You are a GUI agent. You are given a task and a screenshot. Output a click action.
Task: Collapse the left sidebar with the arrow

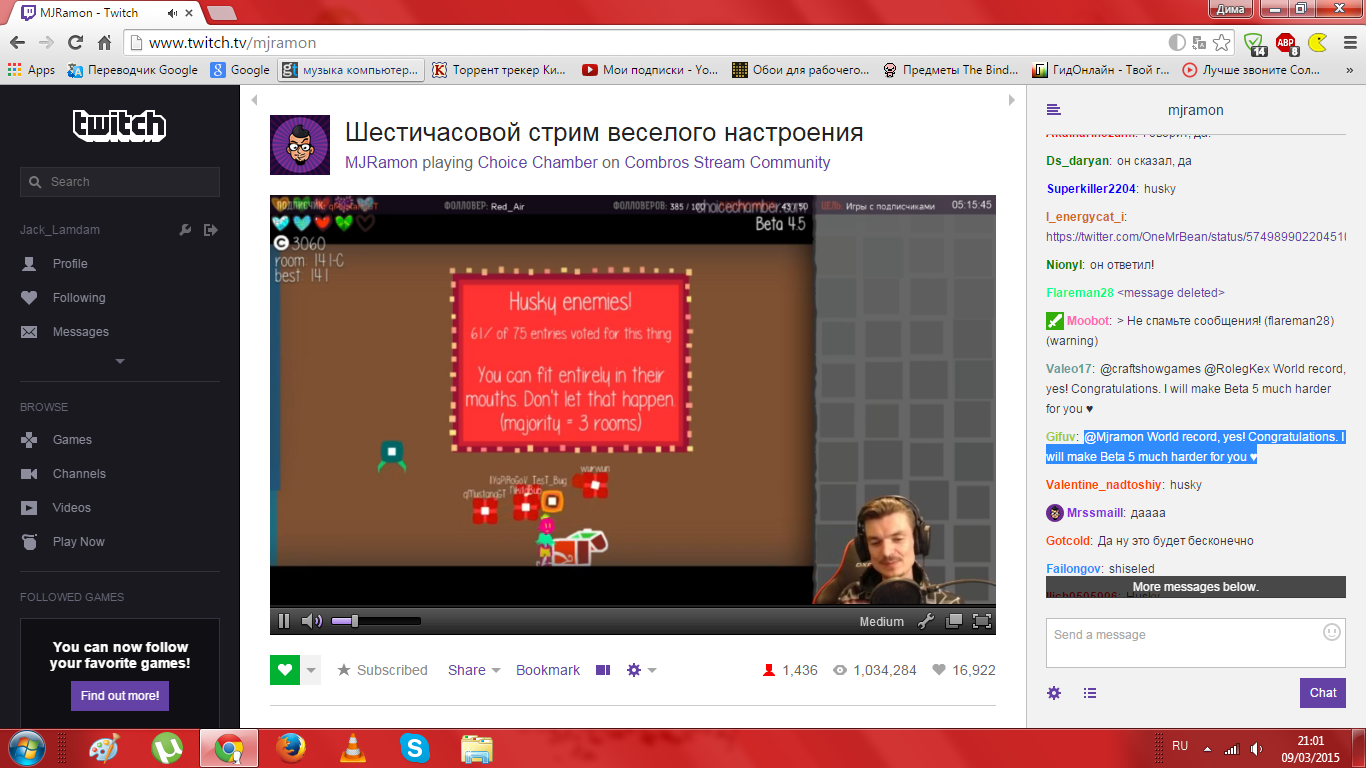tap(254, 100)
